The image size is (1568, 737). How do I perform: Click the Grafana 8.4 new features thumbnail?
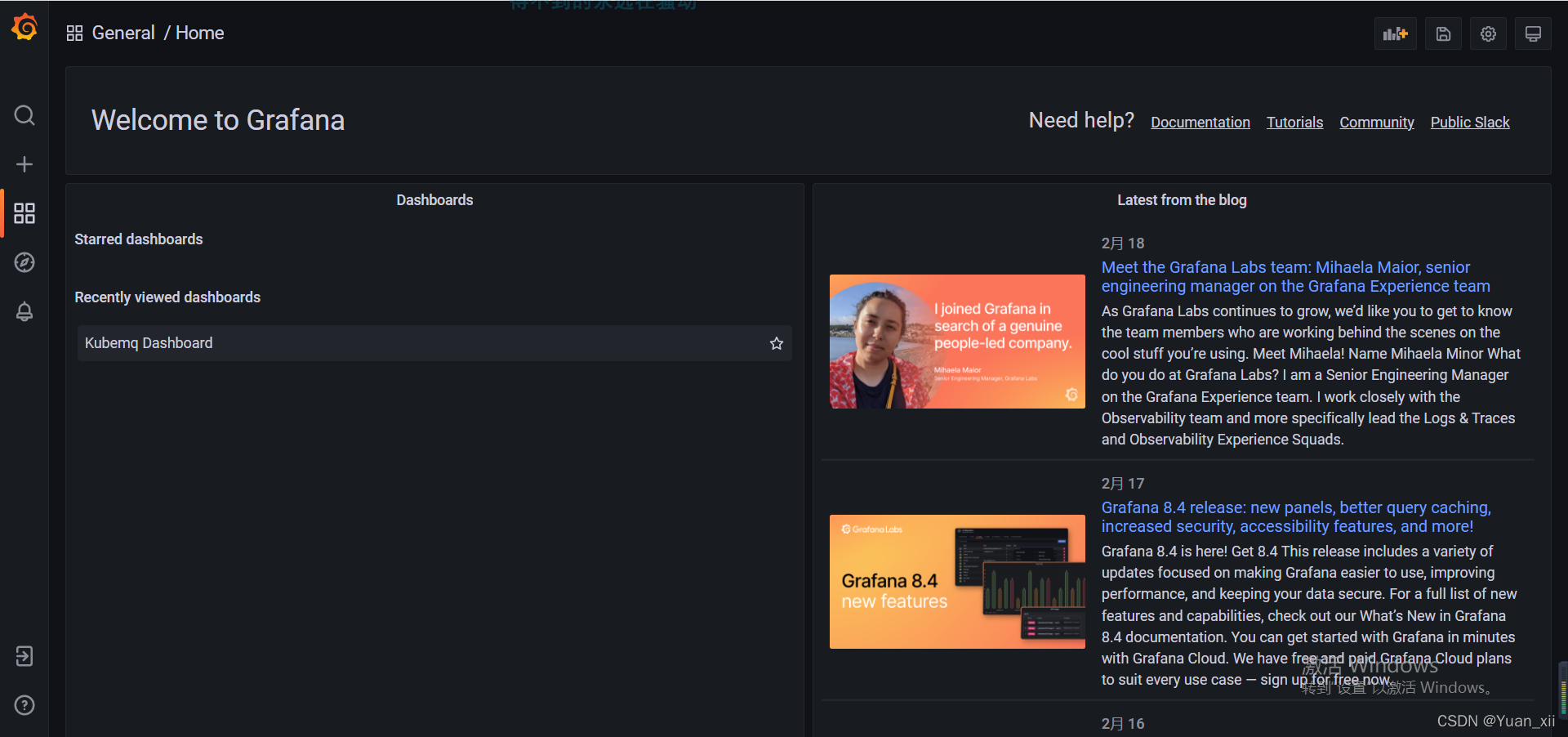(957, 582)
